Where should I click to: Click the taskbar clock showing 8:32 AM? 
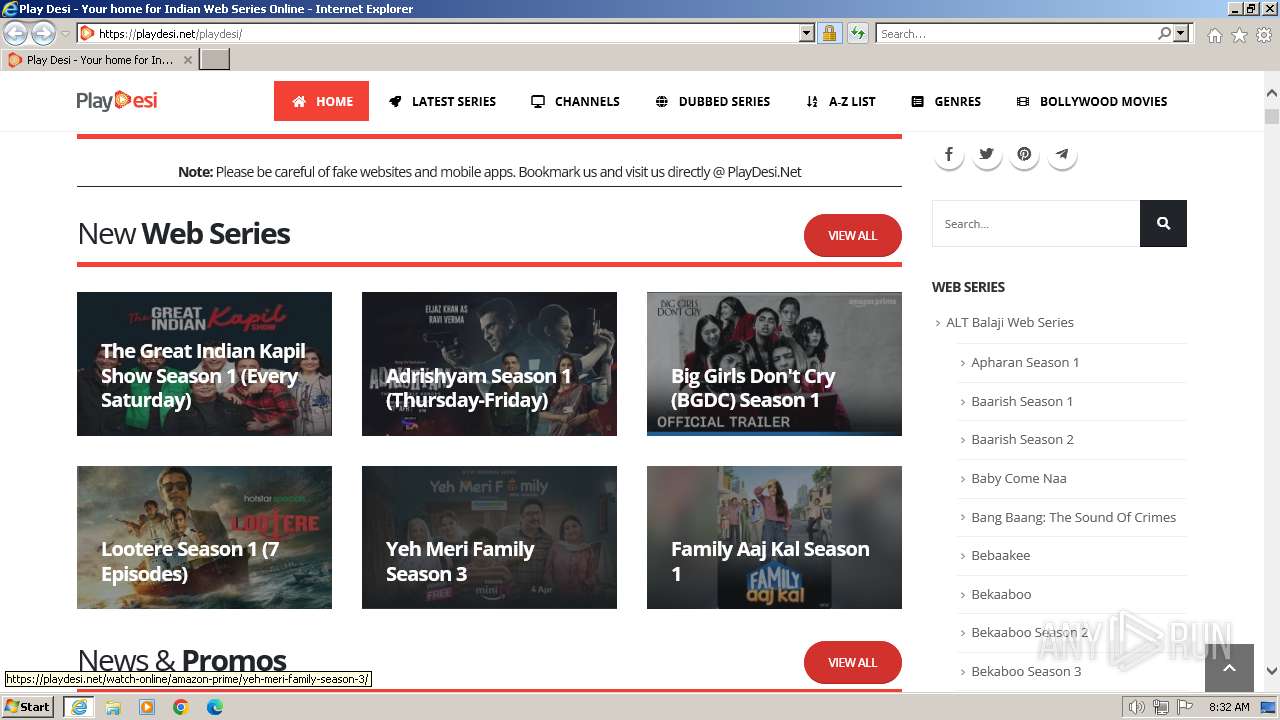coord(1229,707)
